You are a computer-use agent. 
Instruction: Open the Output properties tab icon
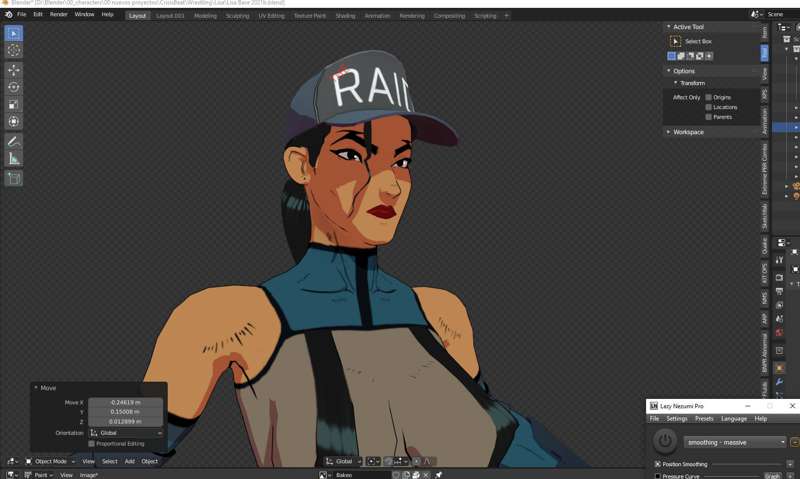779,291
